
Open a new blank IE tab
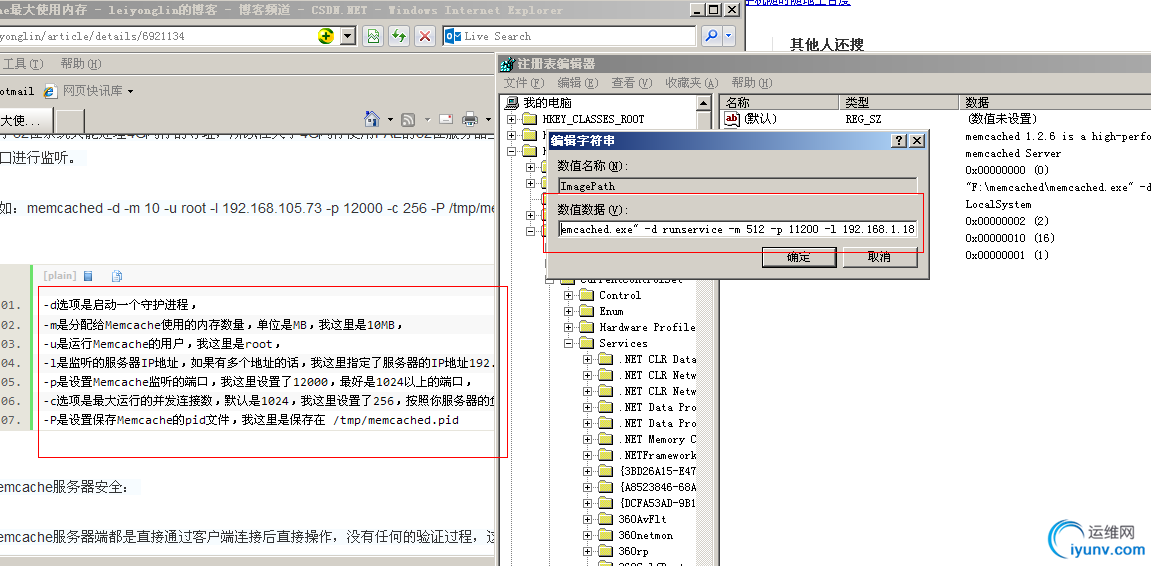(70, 120)
